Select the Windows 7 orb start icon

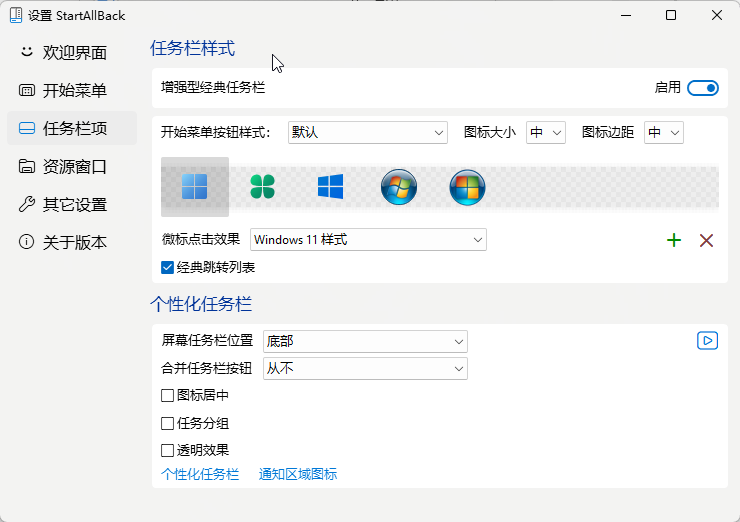(x=399, y=187)
